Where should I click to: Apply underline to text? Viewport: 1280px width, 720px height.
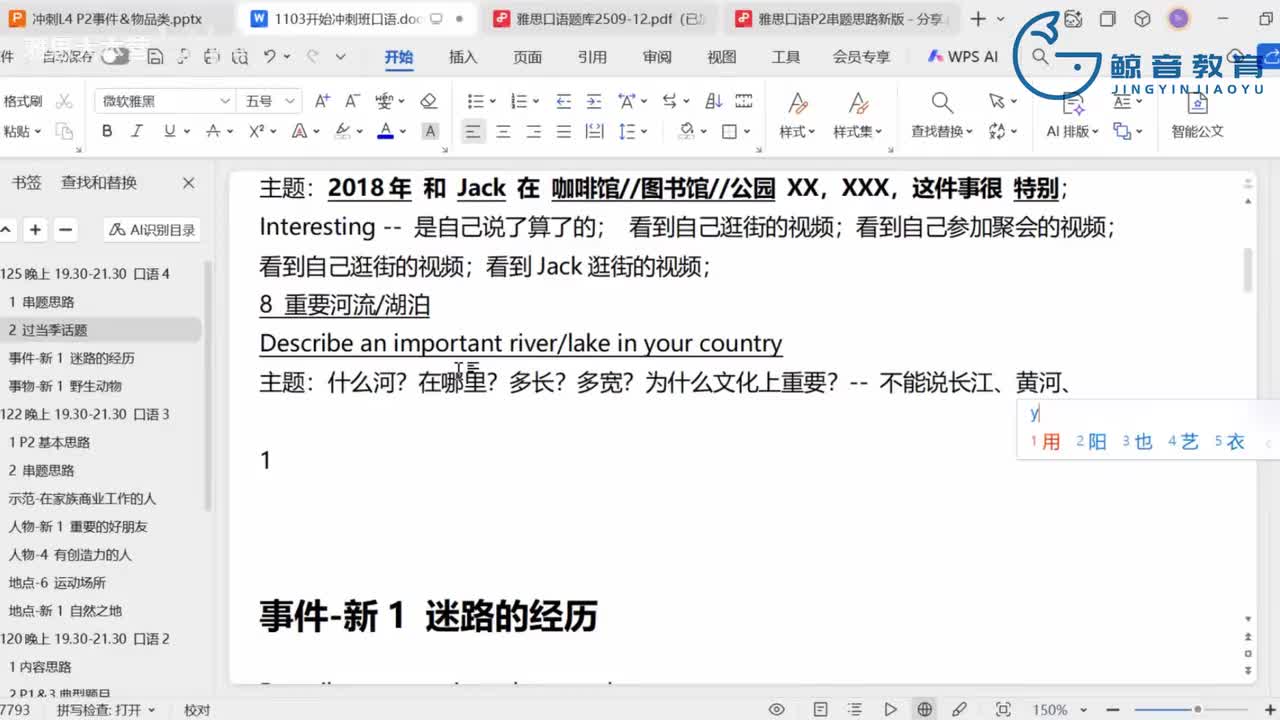(x=169, y=131)
